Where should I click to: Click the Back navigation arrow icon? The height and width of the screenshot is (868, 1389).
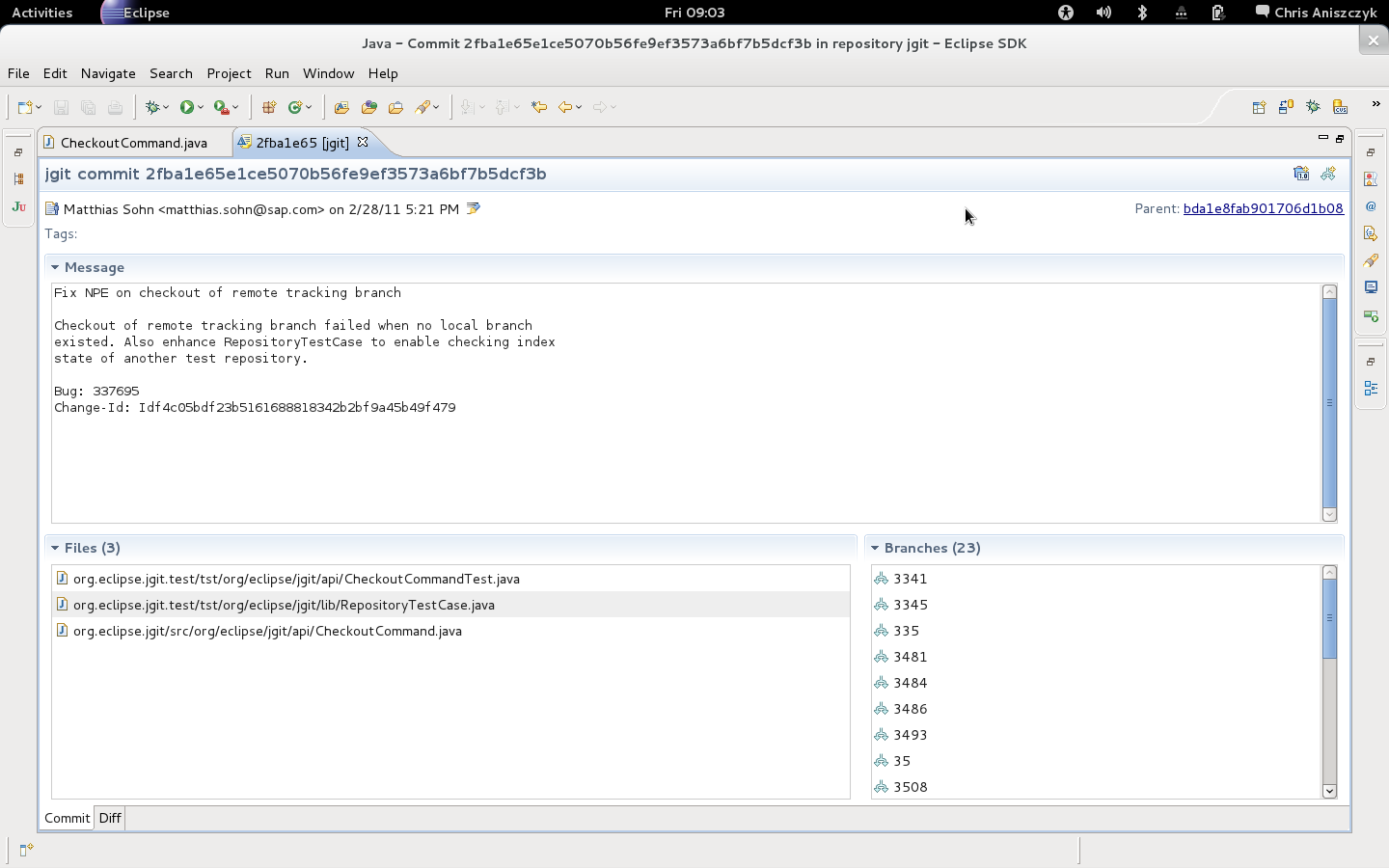click(565, 107)
